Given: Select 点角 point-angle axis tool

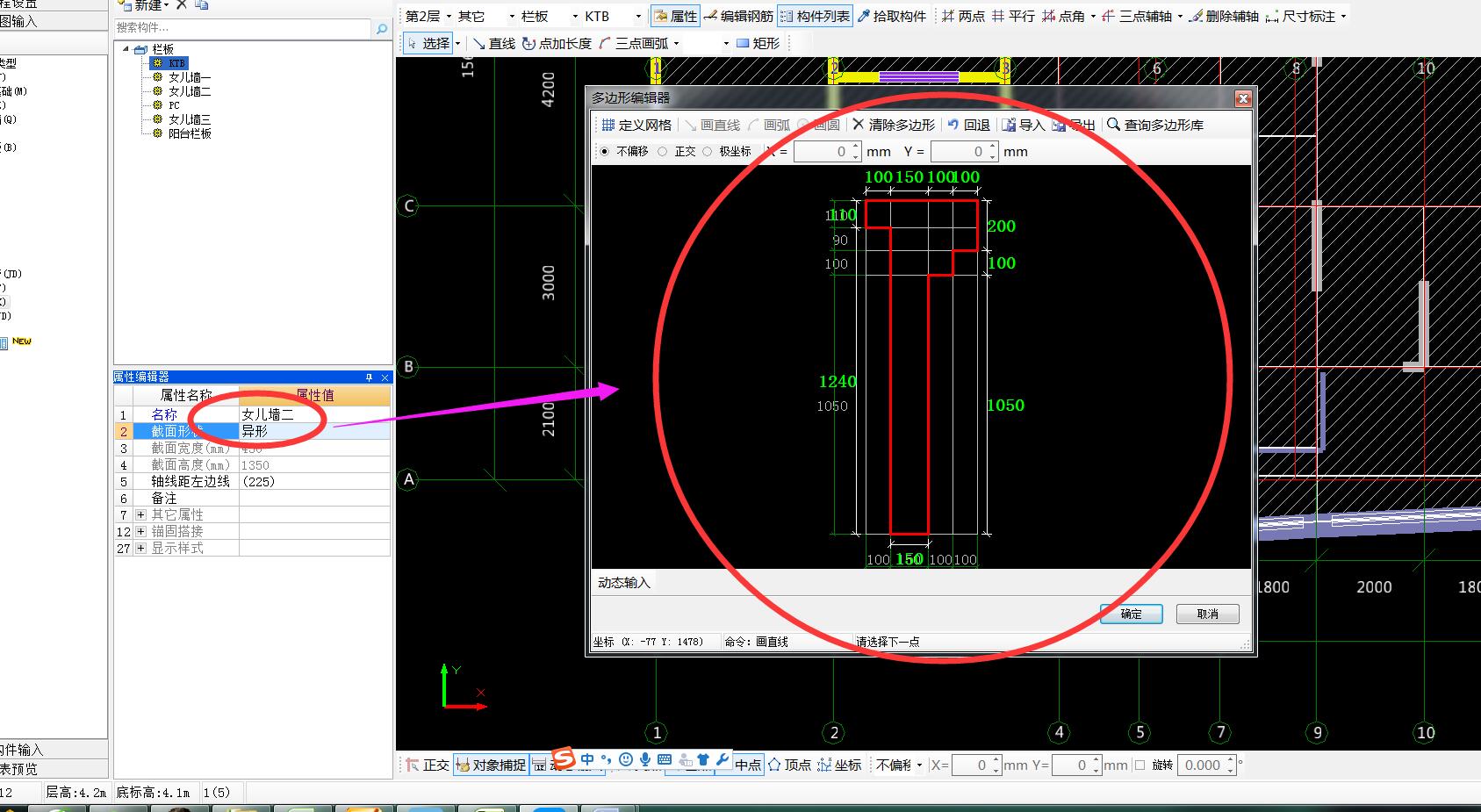Looking at the screenshot, I should tap(1064, 16).
